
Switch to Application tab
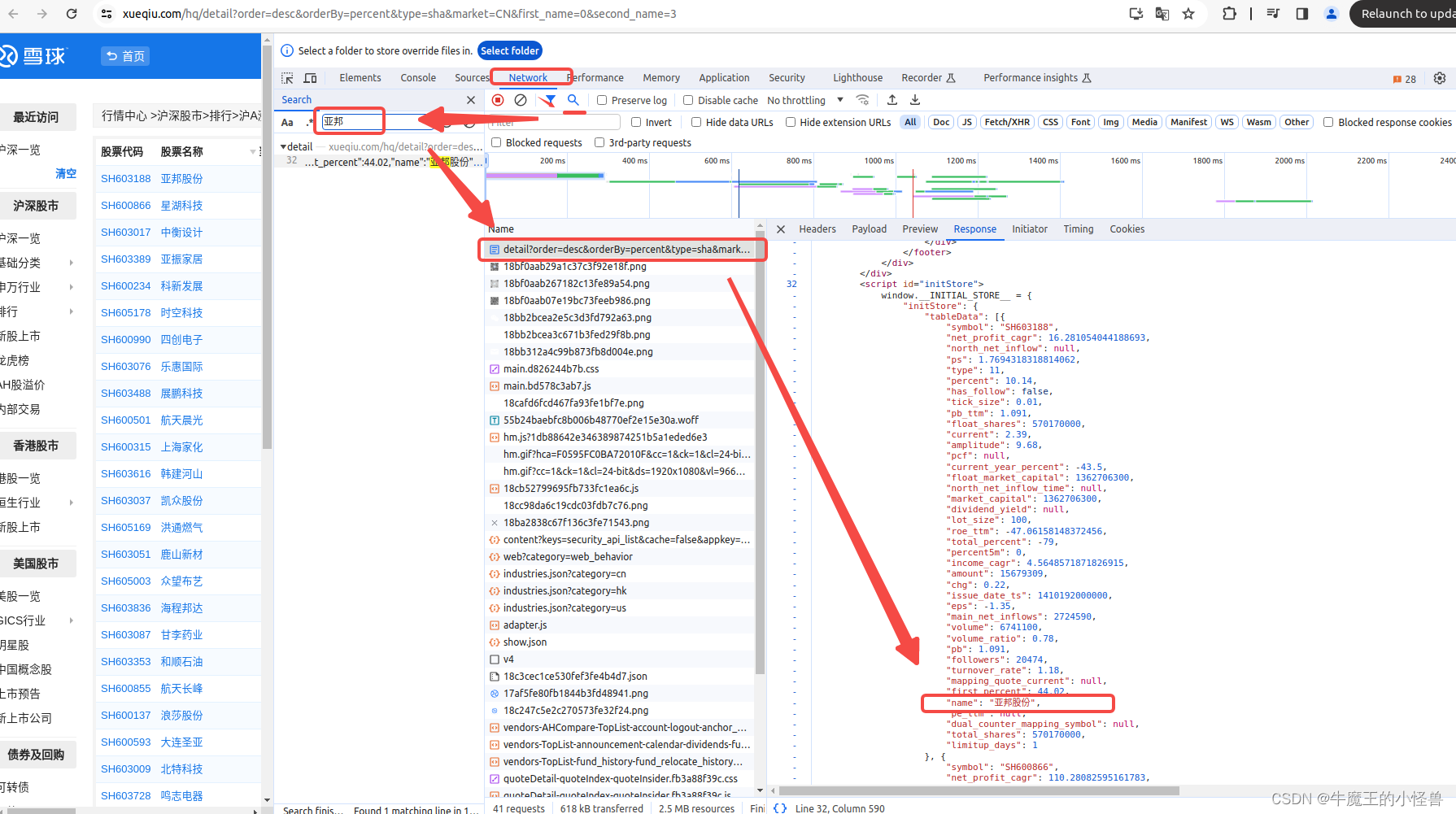click(x=724, y=78)
